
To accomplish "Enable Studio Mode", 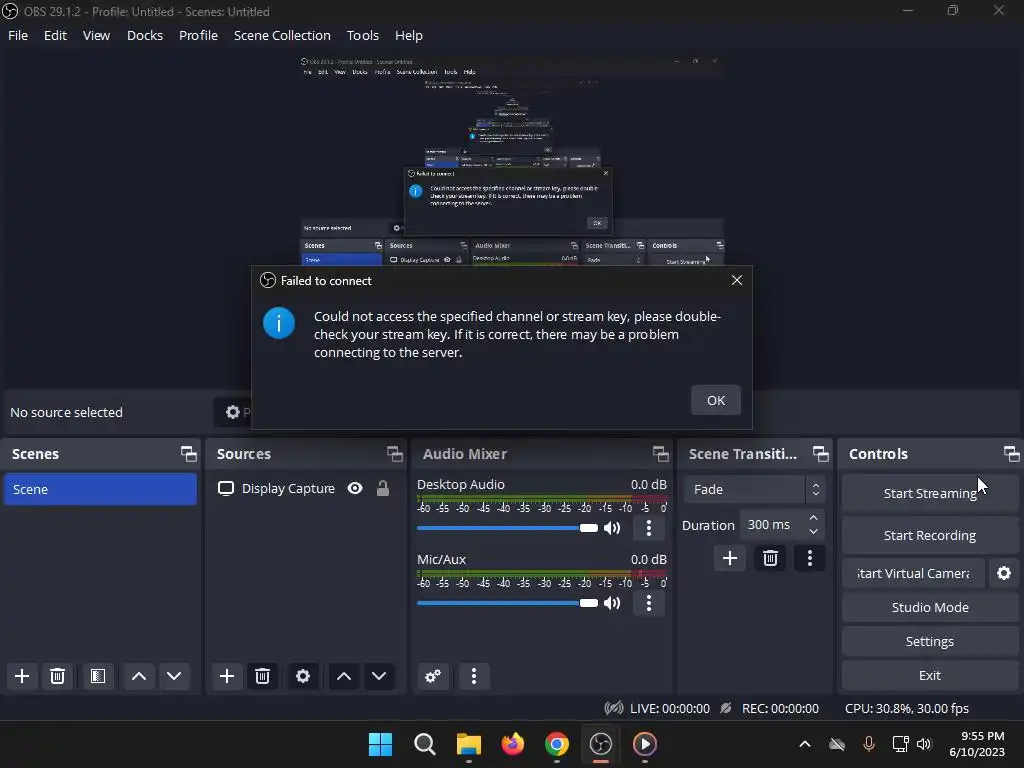I will click(x=930, y=607).
